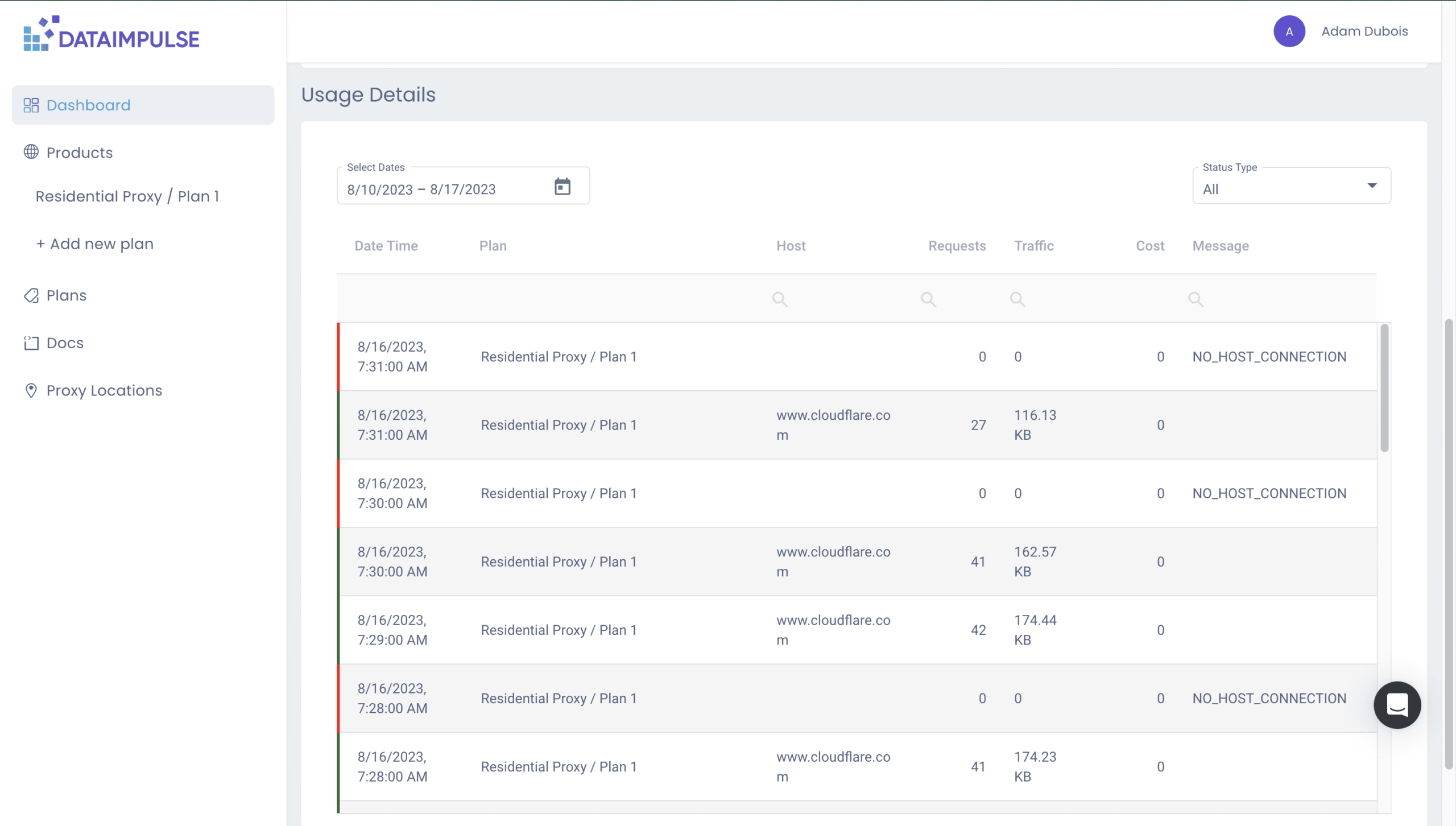
Task: Sort by Cost column header
Action: [1150, 246]
